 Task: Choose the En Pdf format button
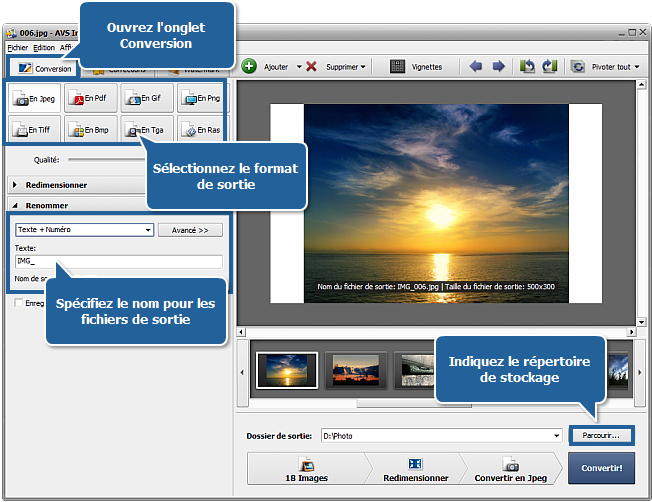[90, 99]
